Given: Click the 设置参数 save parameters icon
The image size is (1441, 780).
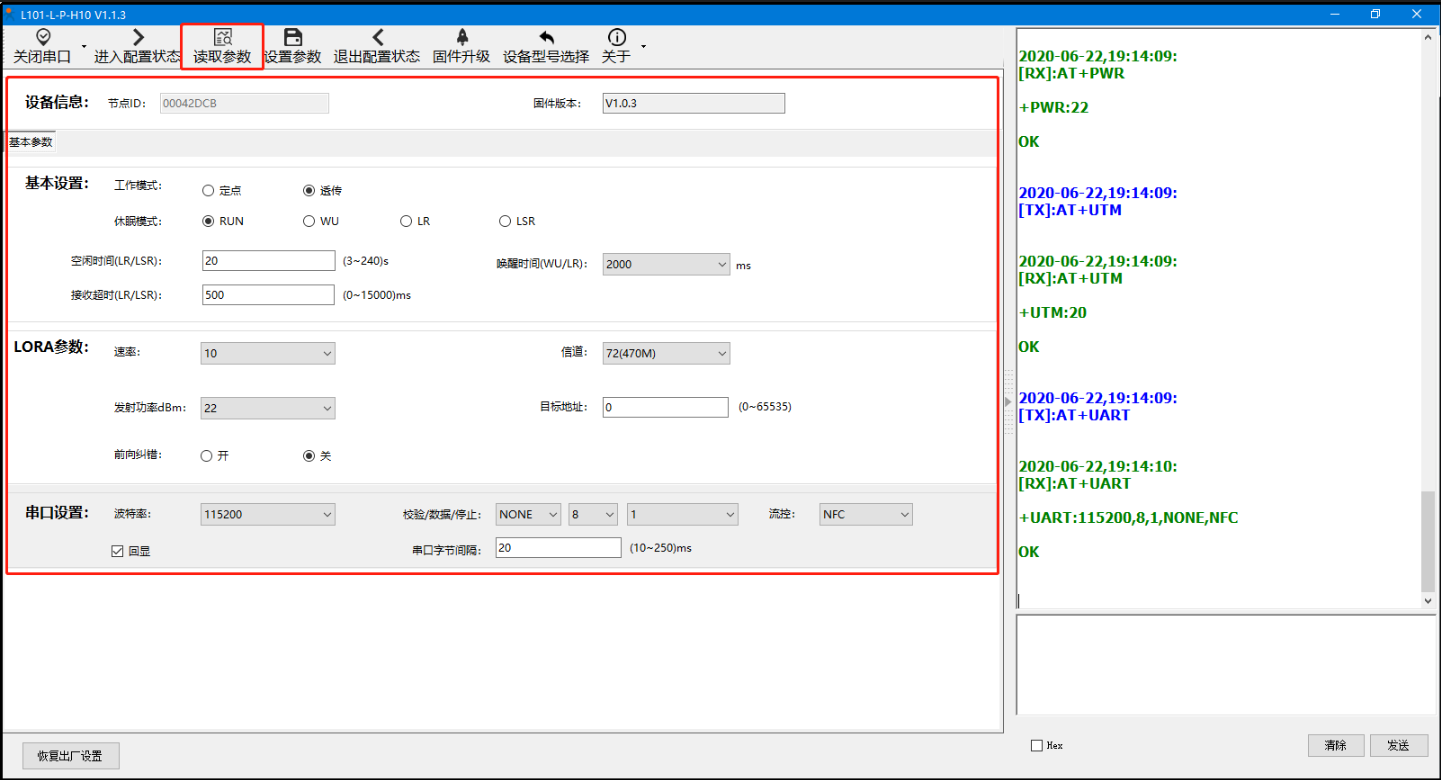Looking at the screenshot, I should point(292,38).
